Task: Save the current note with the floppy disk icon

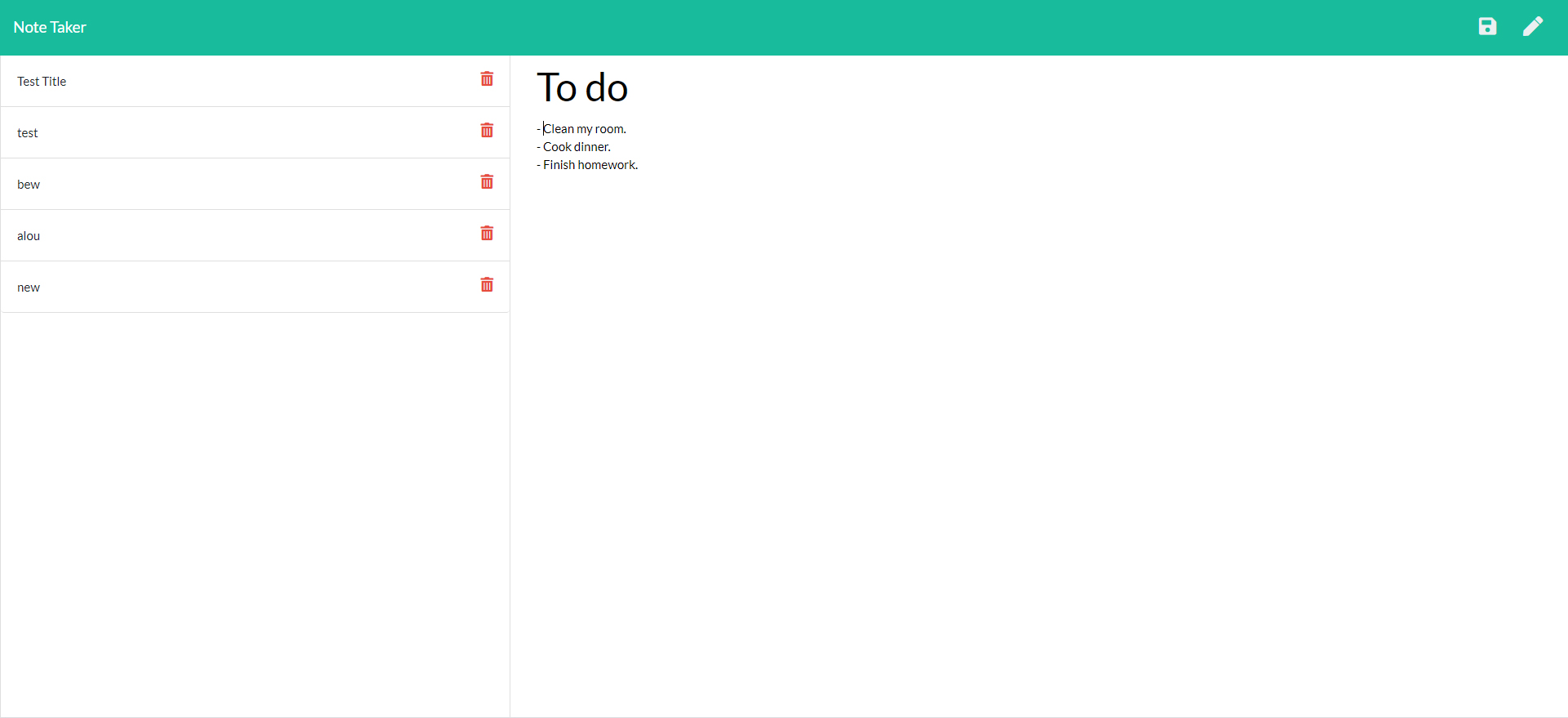Action: 1487,27
